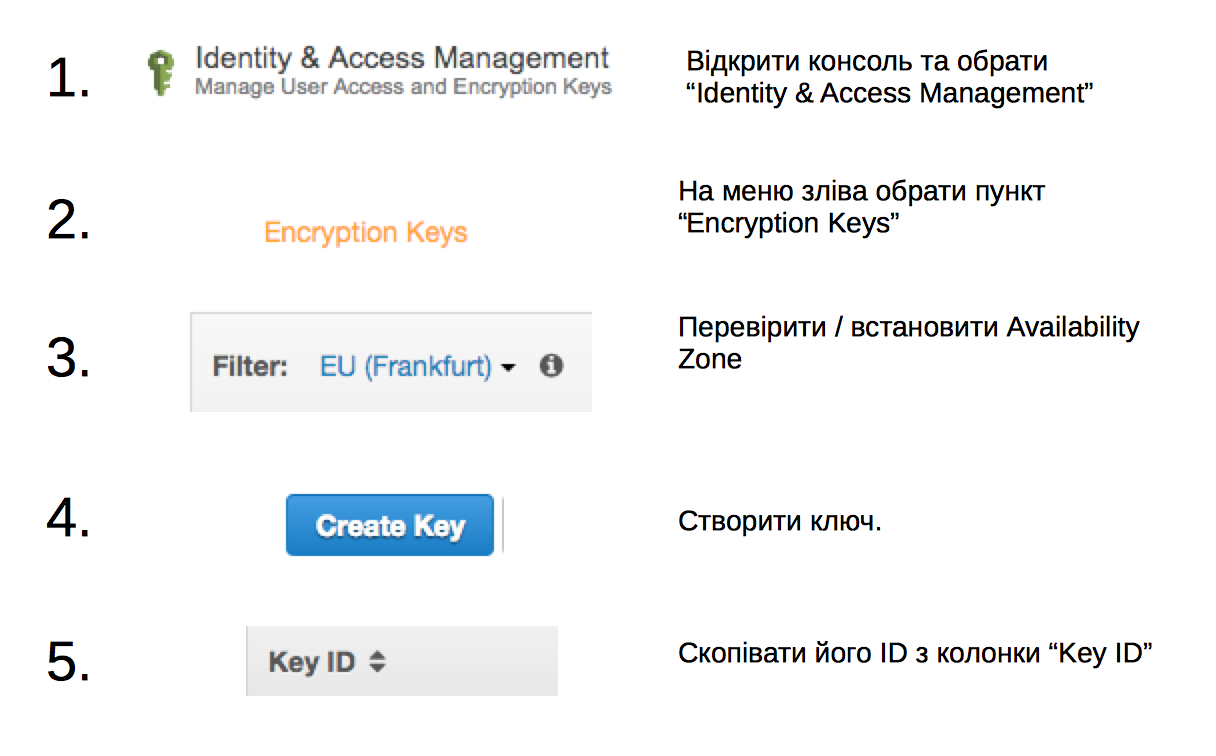Click the Filter label in step 3
1216x756 pixels.
click(251, 366)
